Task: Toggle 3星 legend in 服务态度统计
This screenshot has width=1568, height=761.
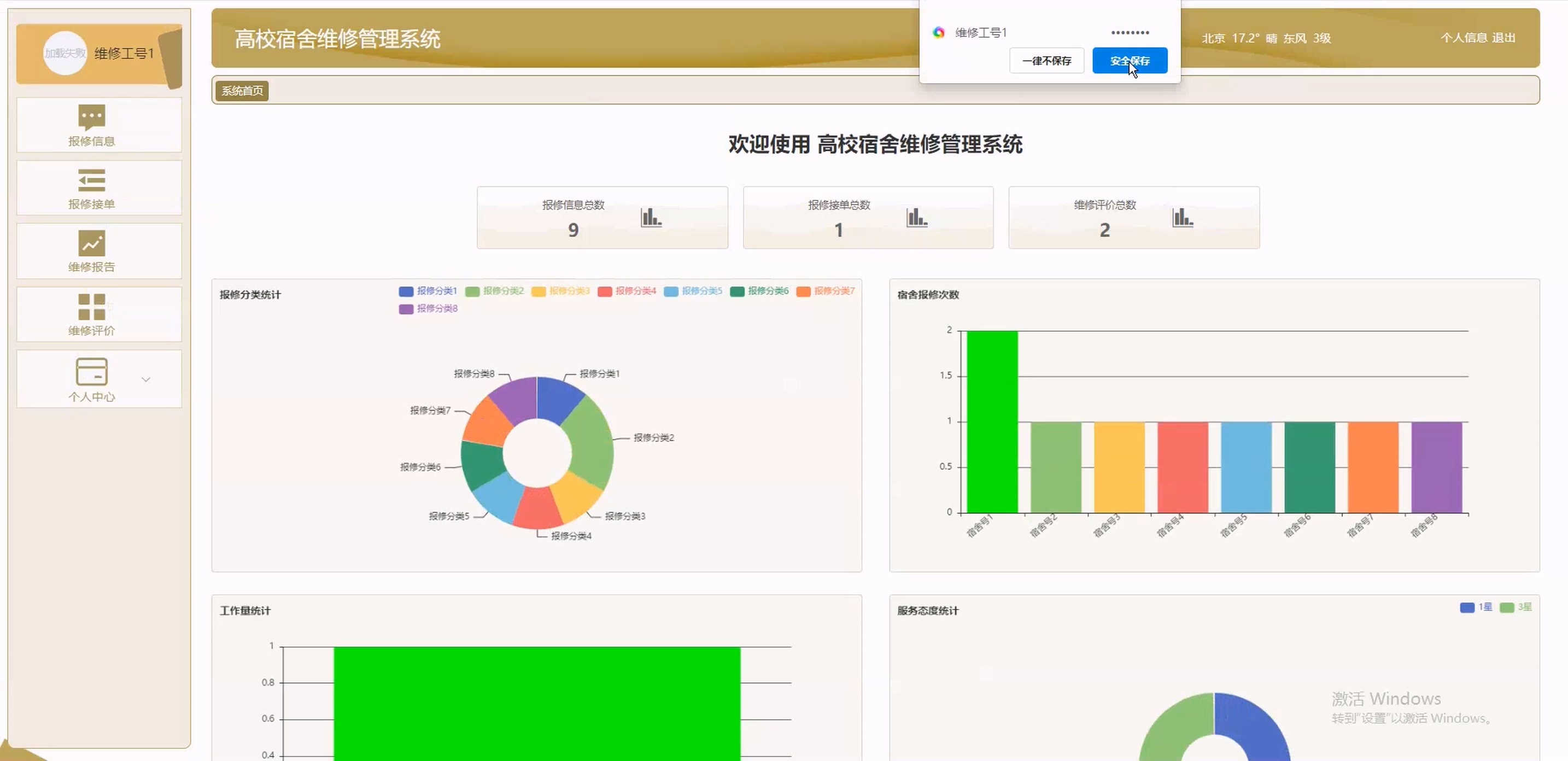Action: 1516,607
